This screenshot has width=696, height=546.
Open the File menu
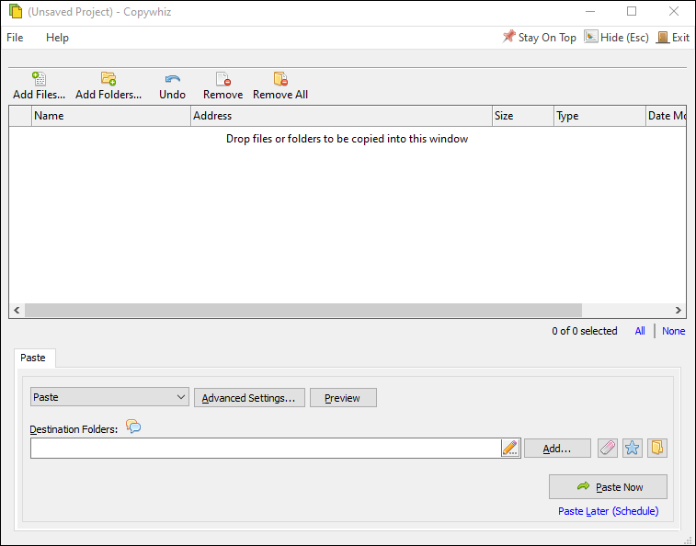click(15, 38)
